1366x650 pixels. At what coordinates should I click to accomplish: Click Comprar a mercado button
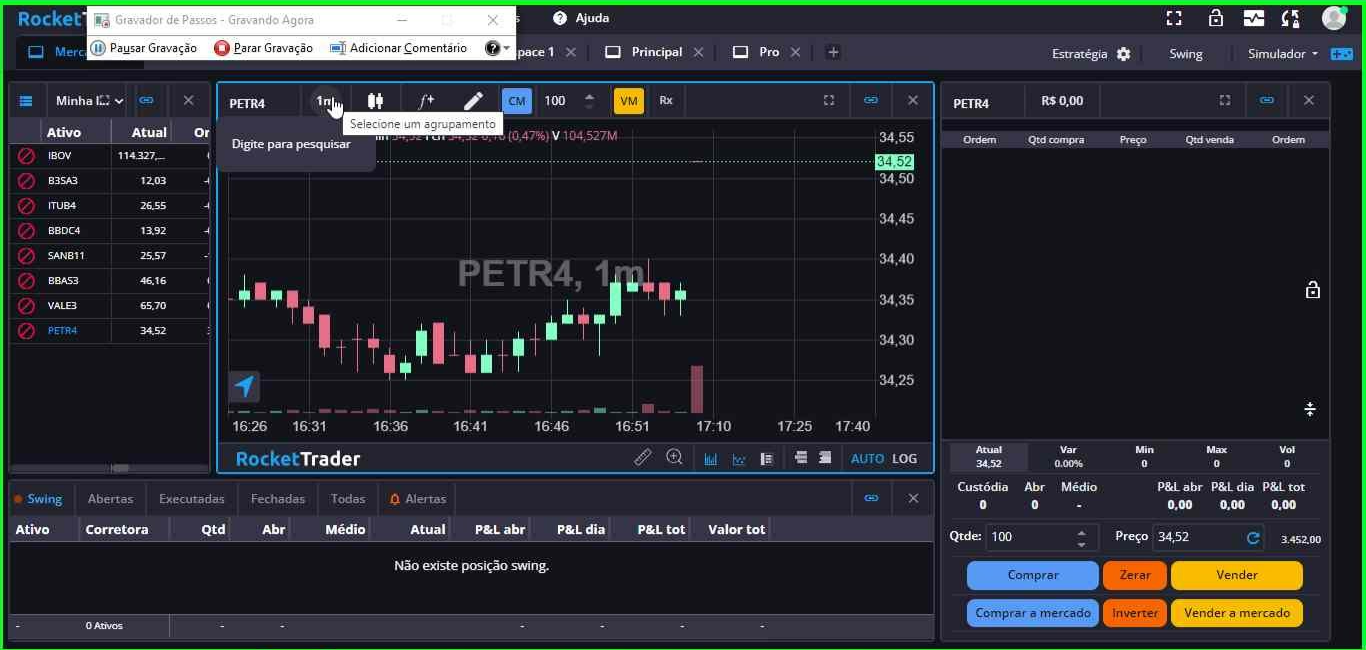[x=1033, y=613]
